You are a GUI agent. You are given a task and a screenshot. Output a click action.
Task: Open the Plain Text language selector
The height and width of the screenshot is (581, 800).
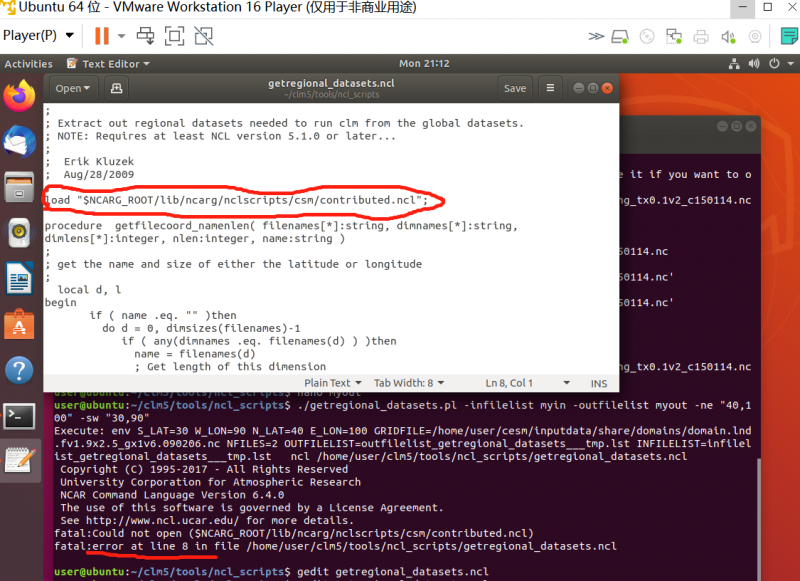(x=333, y=383)
